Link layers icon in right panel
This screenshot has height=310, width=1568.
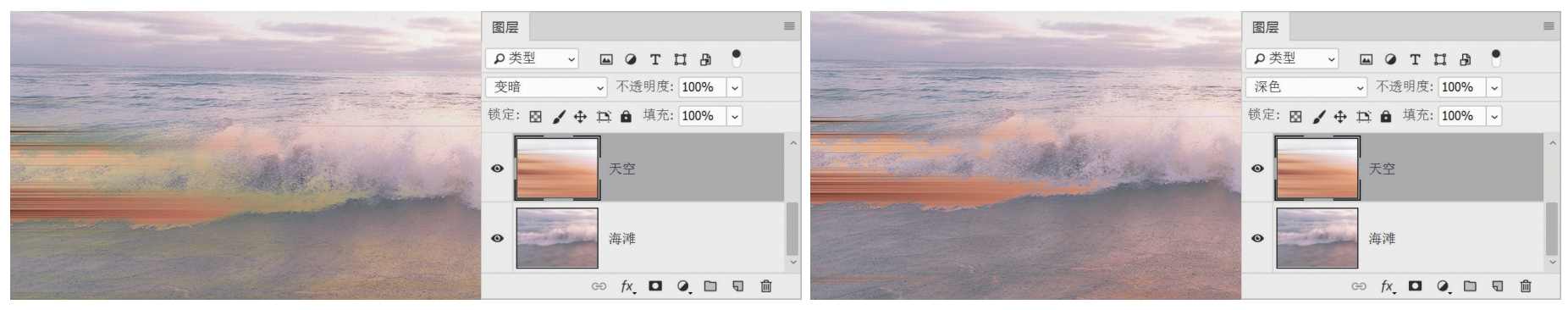[x=1359, y=286]
